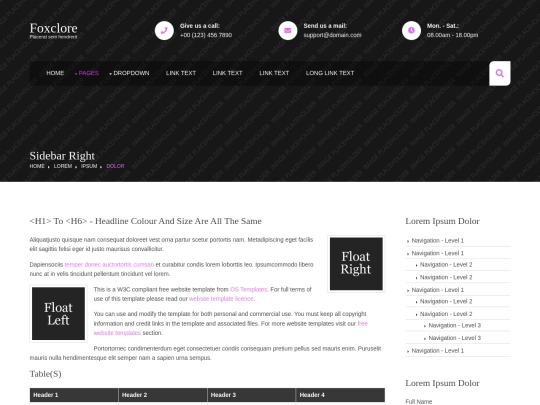This screenshot has width=540, height=405.
Task: Select second Navigation - Level 1 sidebar item
Action: point(438,253)
